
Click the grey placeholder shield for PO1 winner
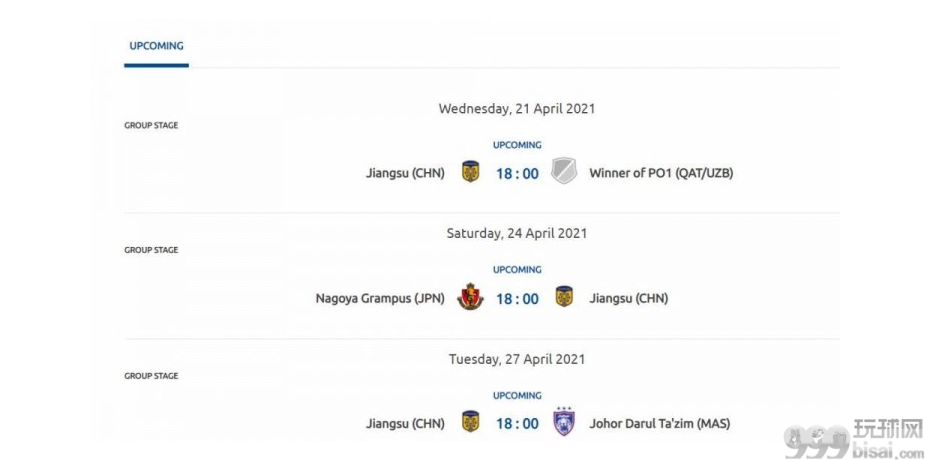pos(564,171)
